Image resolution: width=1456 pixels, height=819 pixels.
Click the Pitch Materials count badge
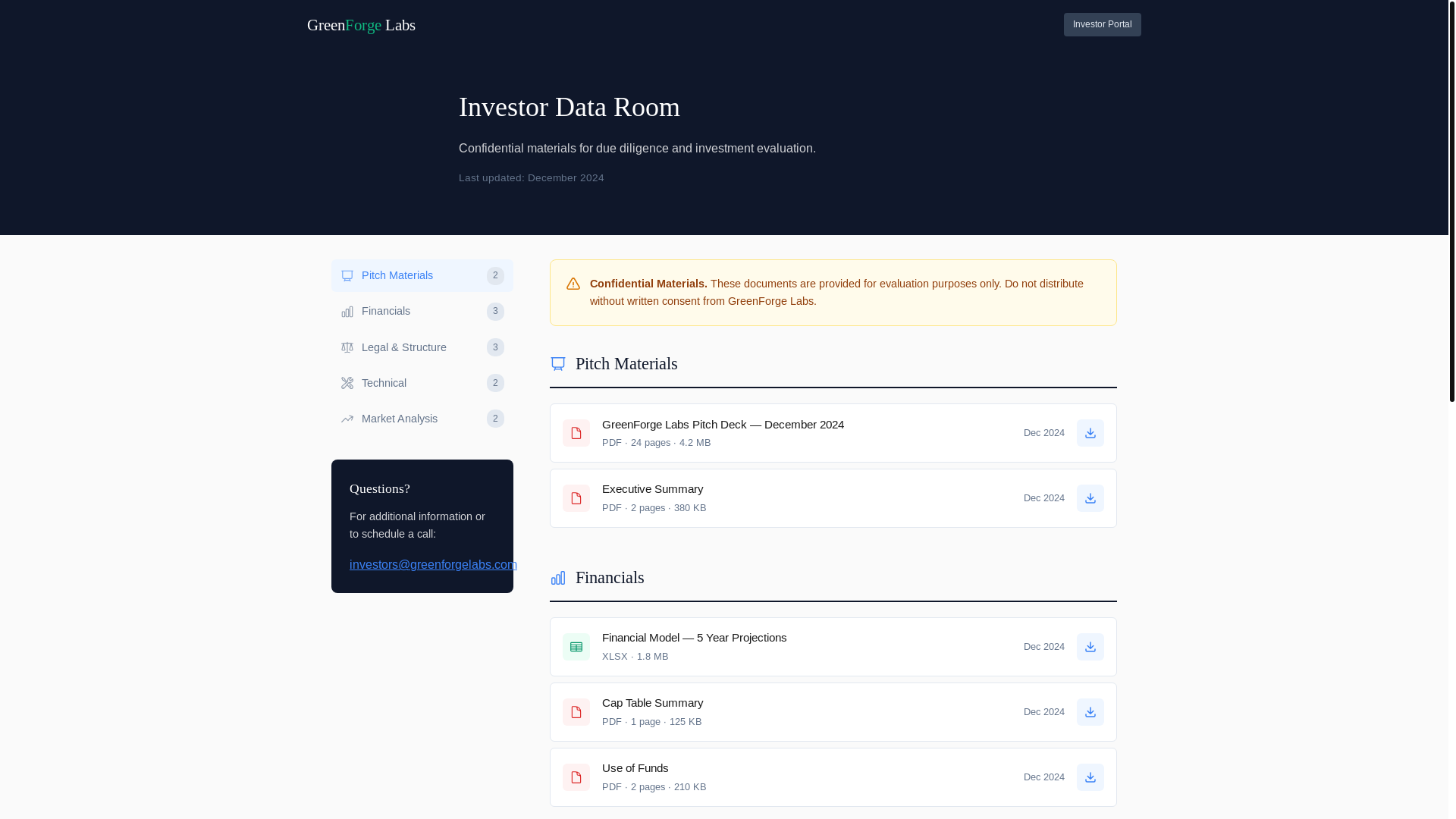click(495, 276)
